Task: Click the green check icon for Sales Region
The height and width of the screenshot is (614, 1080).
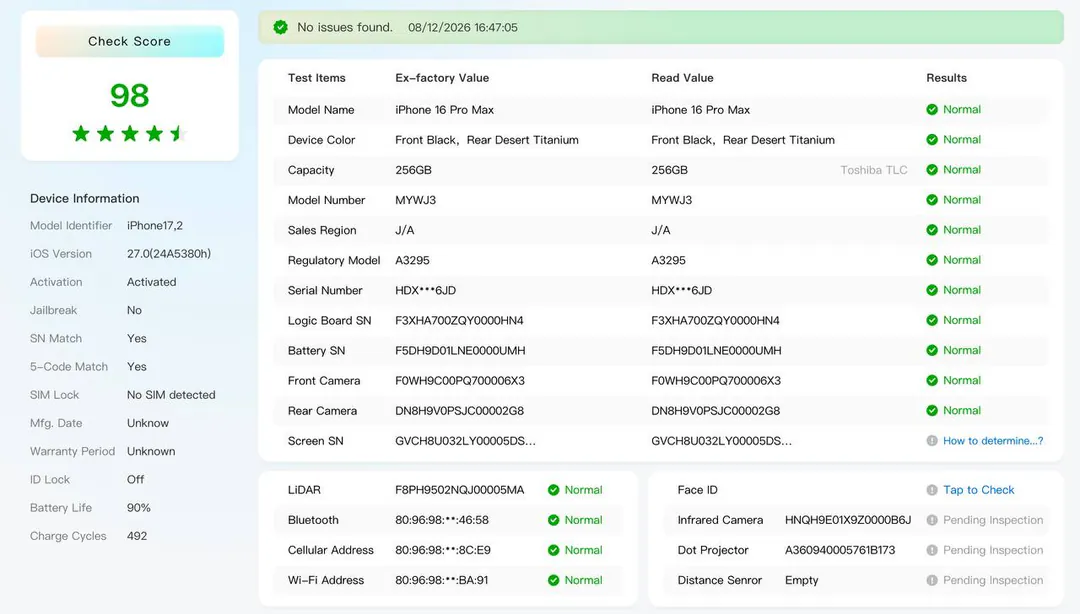Action: 932,230
